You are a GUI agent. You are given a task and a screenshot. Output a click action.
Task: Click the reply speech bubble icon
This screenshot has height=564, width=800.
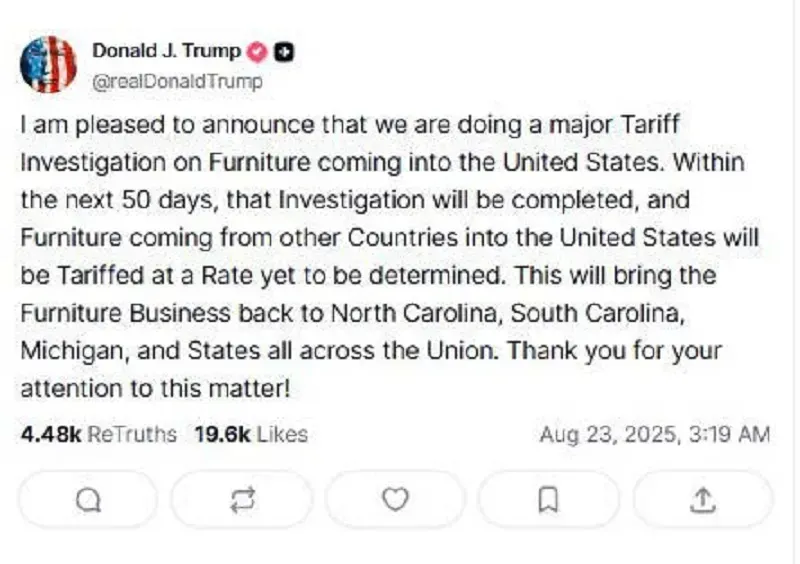tap(88, 500)
